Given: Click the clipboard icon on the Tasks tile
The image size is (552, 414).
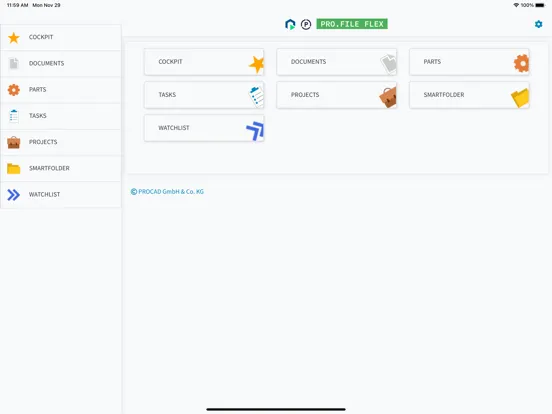Looking at the screenshot, I should tap(256, 96).
